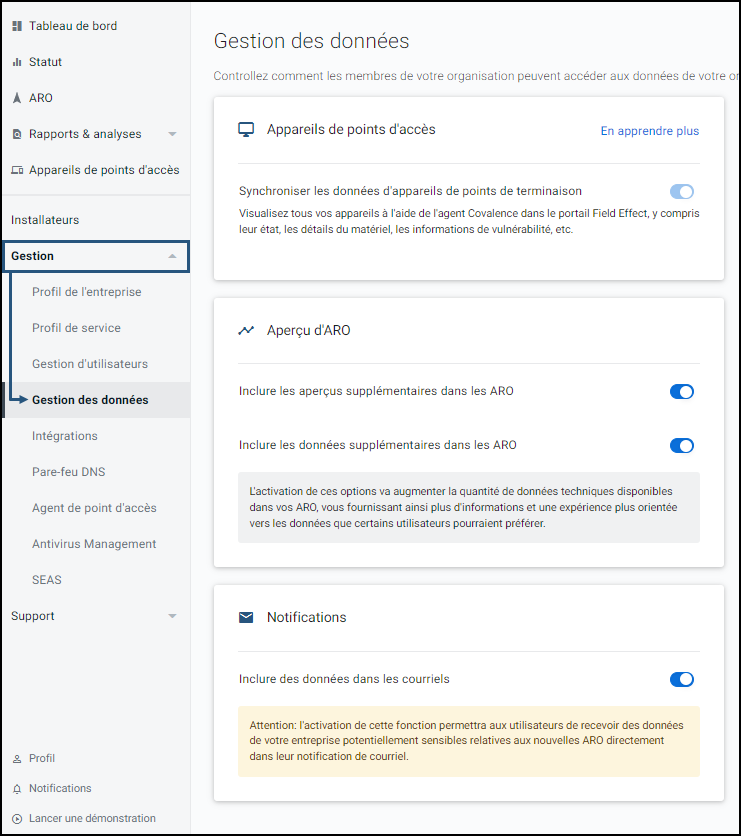Click the Notifications bell icon in sidebar

coord(17,789)
